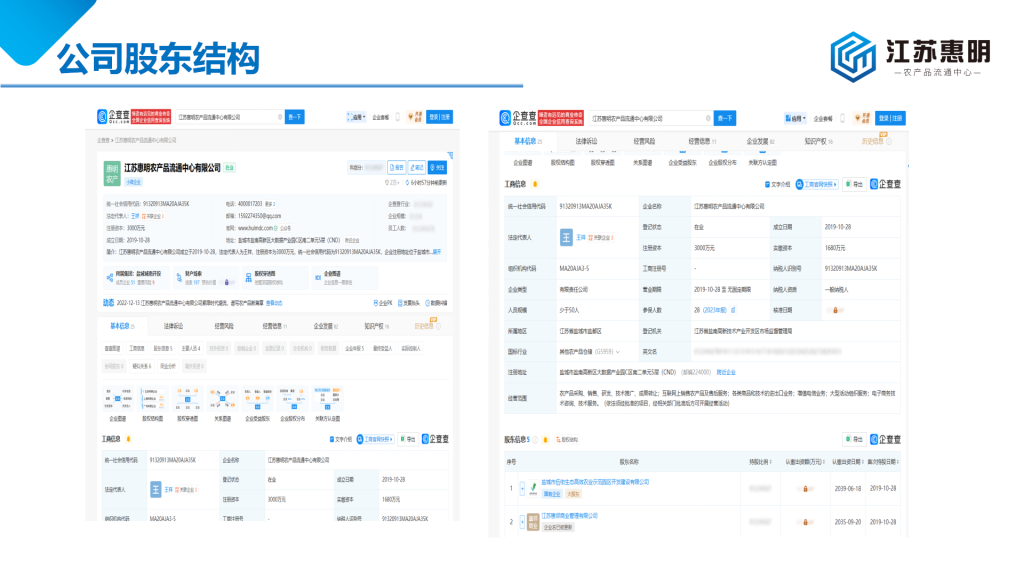The image size is (1024, 576).
Task: Open the 企业图谱 card under the company summary
Action: 344,278
